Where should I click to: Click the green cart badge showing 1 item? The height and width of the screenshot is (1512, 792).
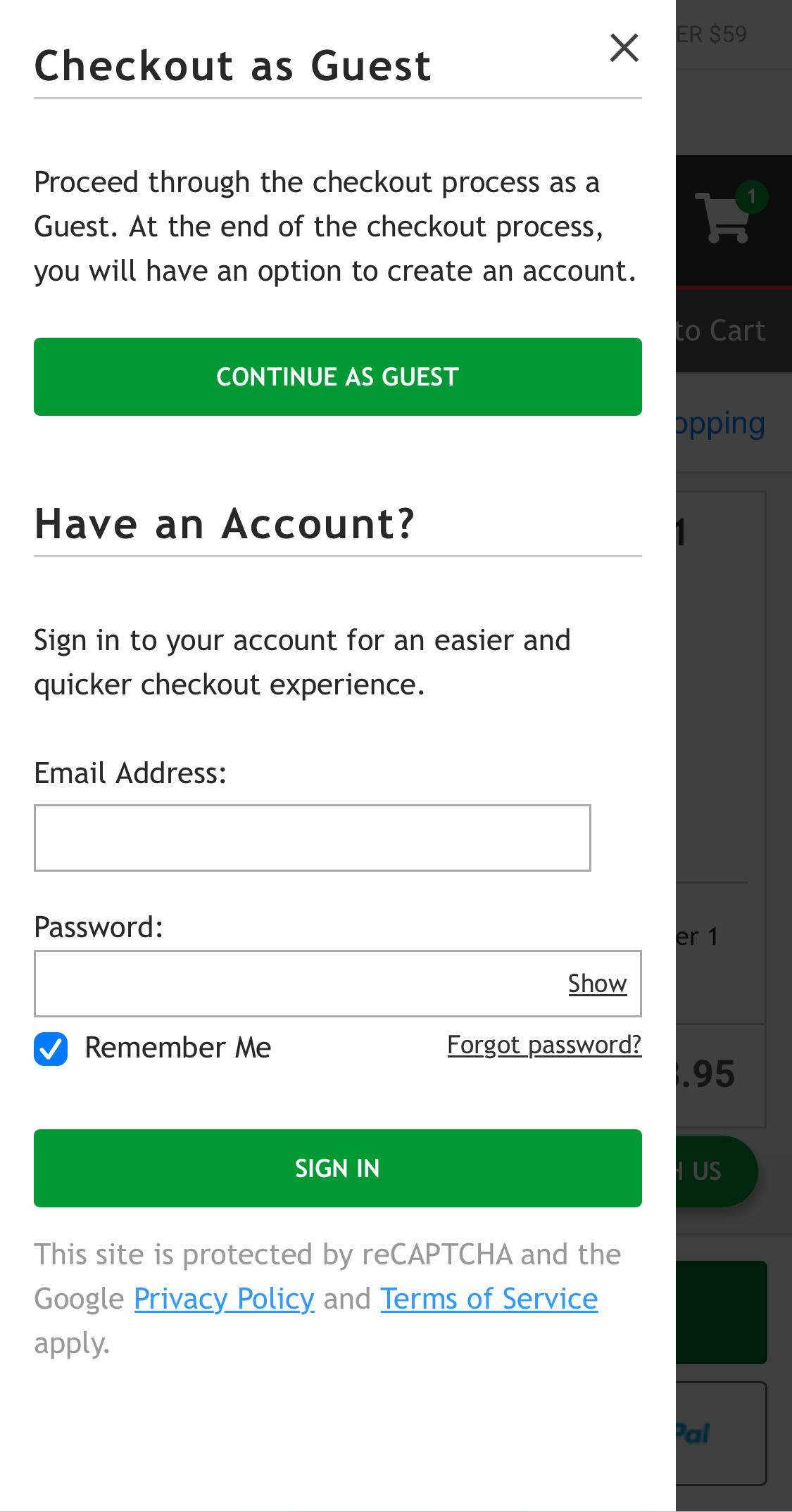coord(750,198)
